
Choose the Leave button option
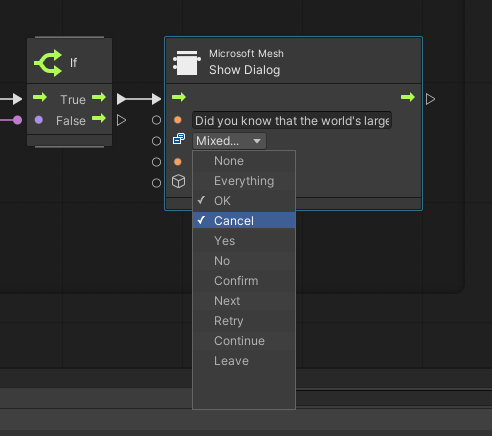coord(244,361)
